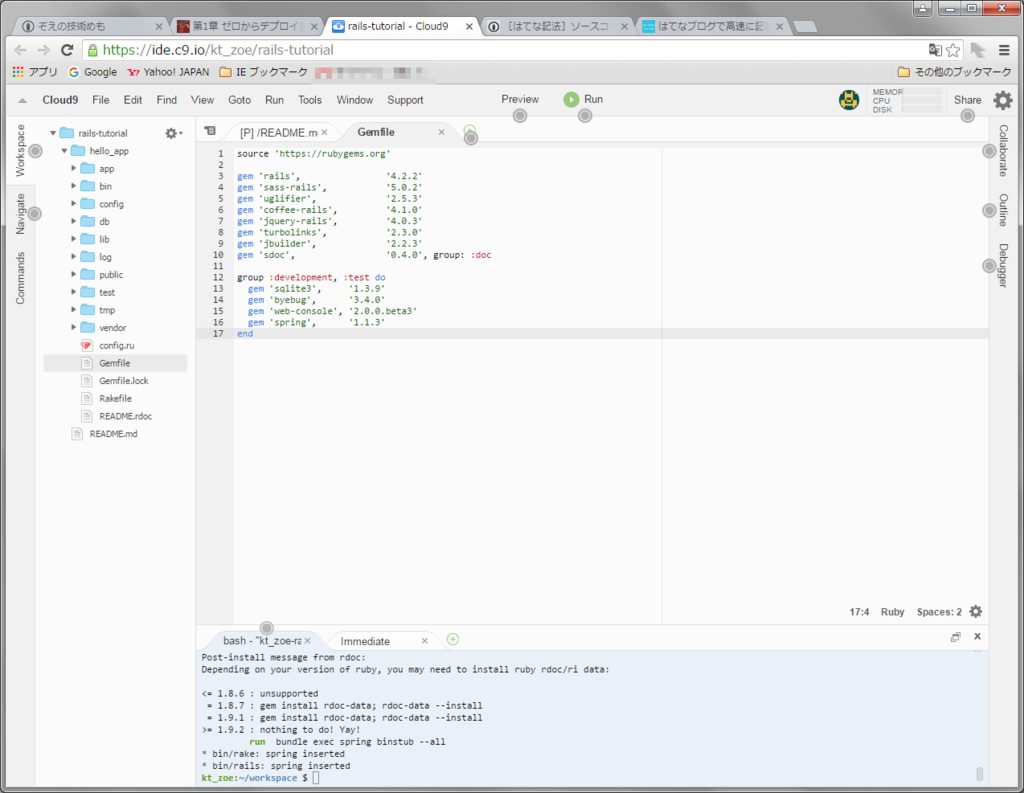The image size is (1024, 793).
Task: Close the README.md editor tab
Action: click(325, 132)
